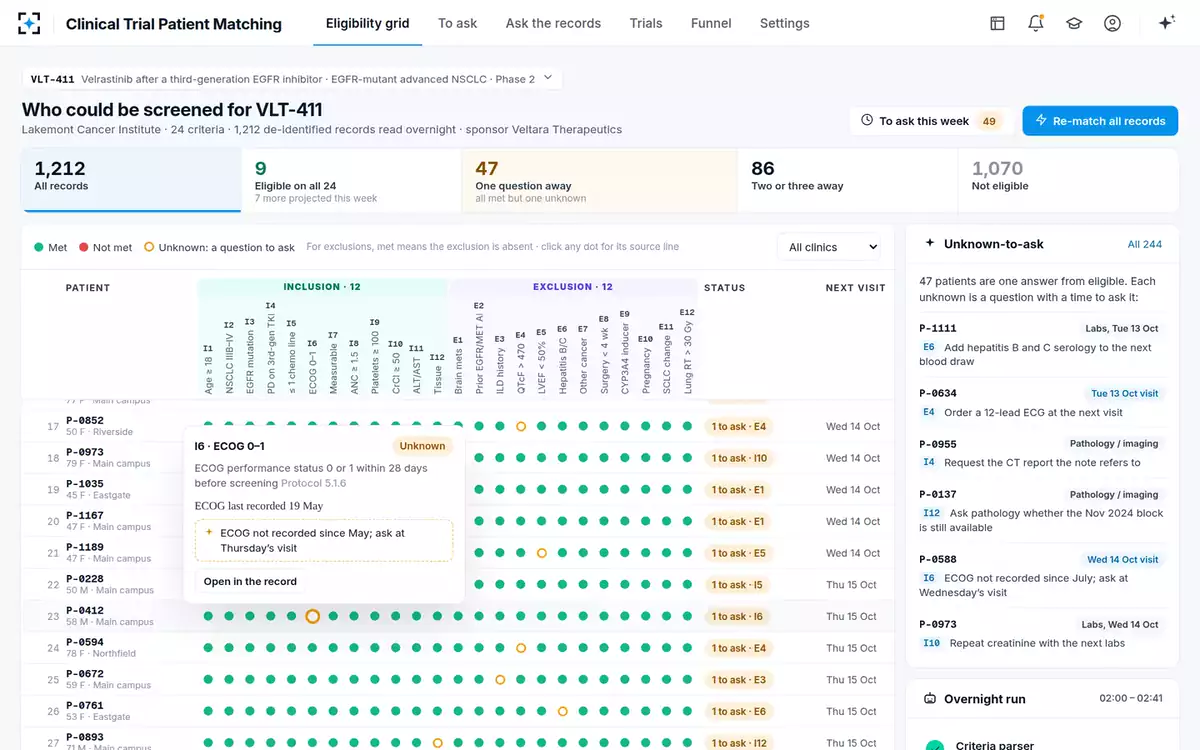Open the All 244 link

[x=1145, y=244]
